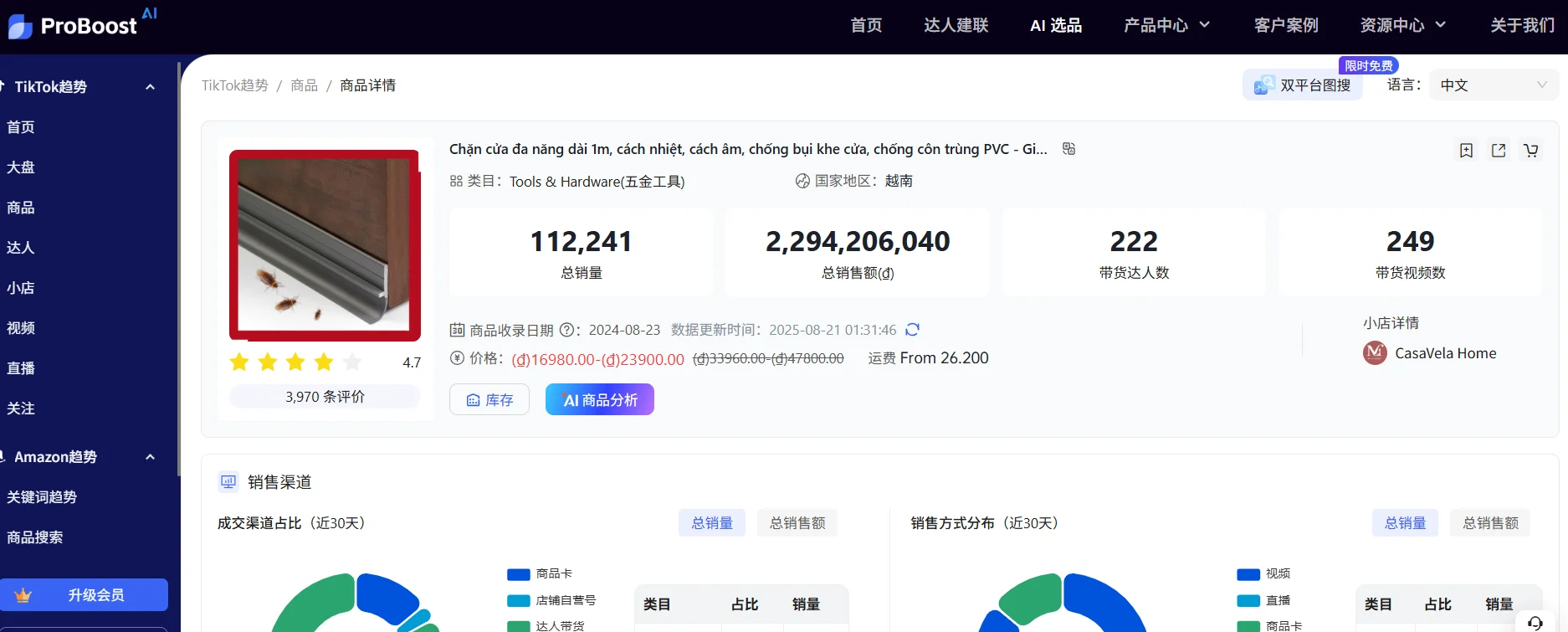Click the 双平台图搜 button

(x=1303, y=85)
